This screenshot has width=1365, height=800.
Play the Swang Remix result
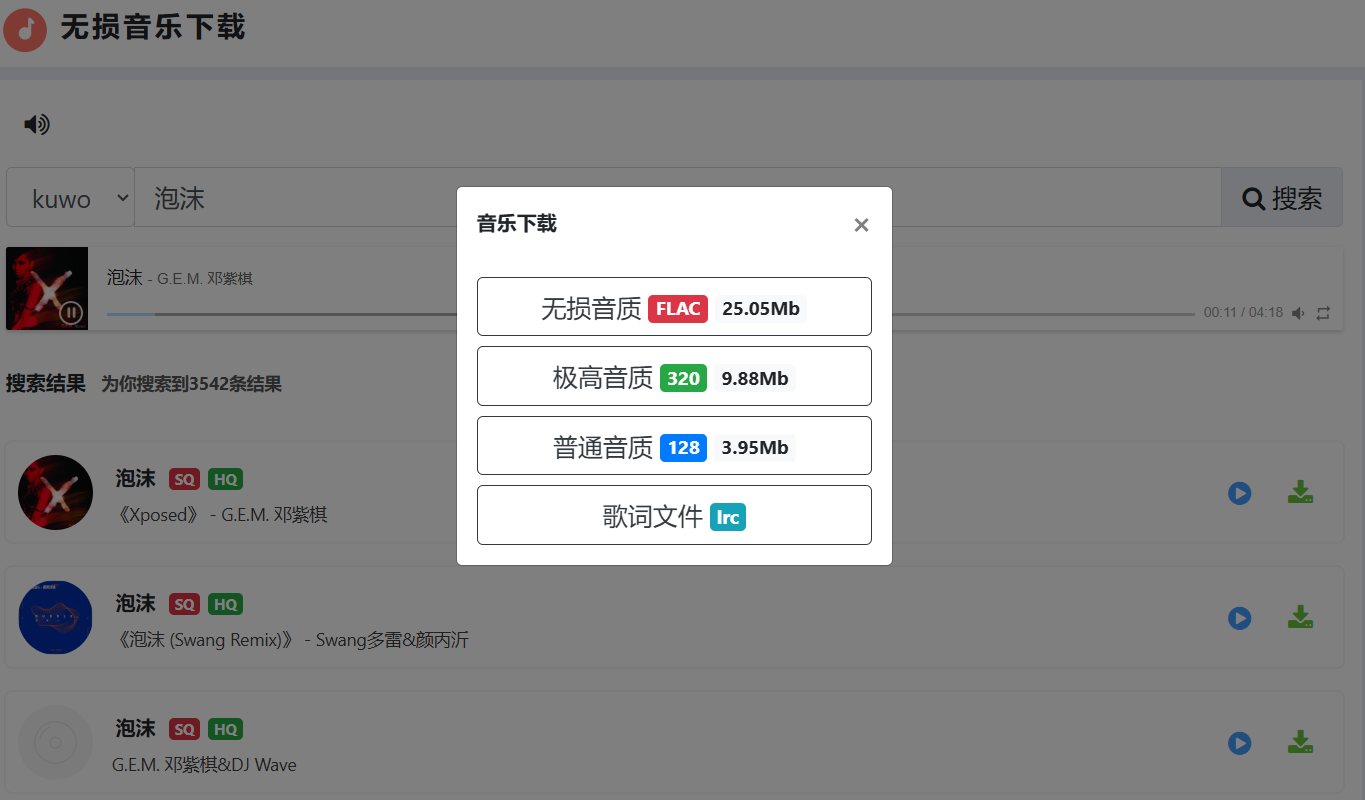[1239, 618]
